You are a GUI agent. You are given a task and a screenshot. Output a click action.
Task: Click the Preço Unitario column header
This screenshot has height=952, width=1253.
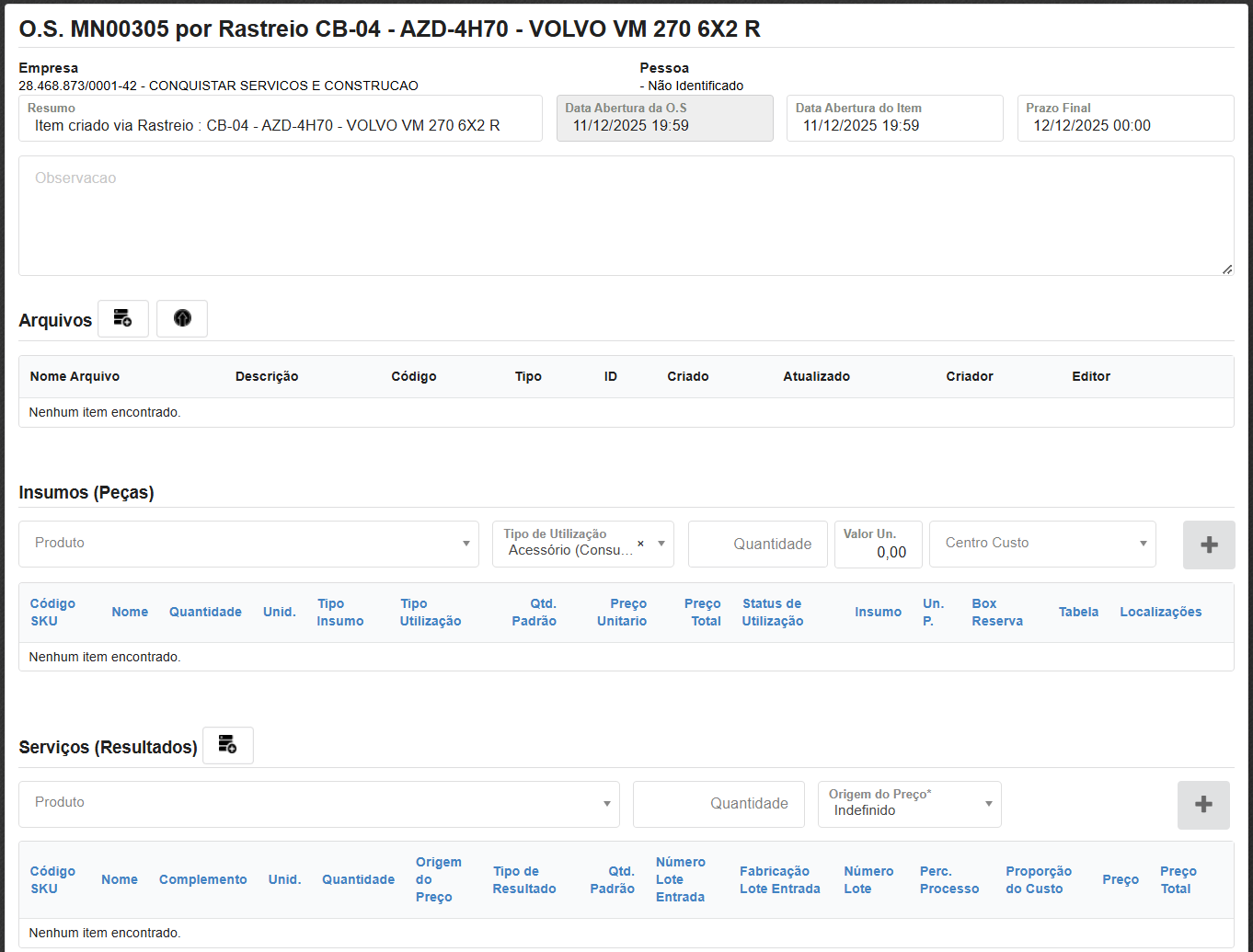click(x=622, y=612)
